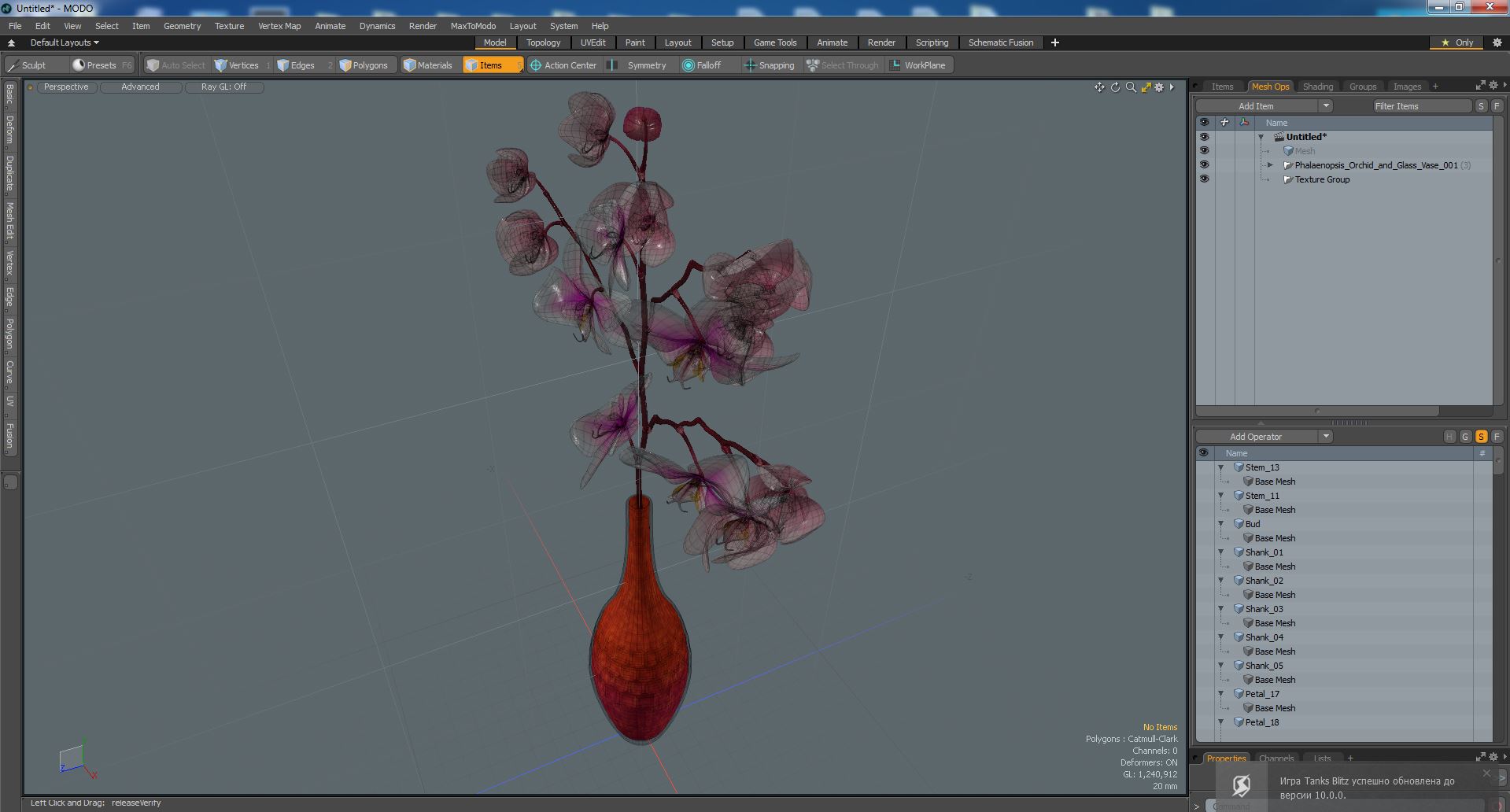1510x812 pixels.
Task: Collapse Petal_17 operator entry
Action: (x=1221, y=694)
